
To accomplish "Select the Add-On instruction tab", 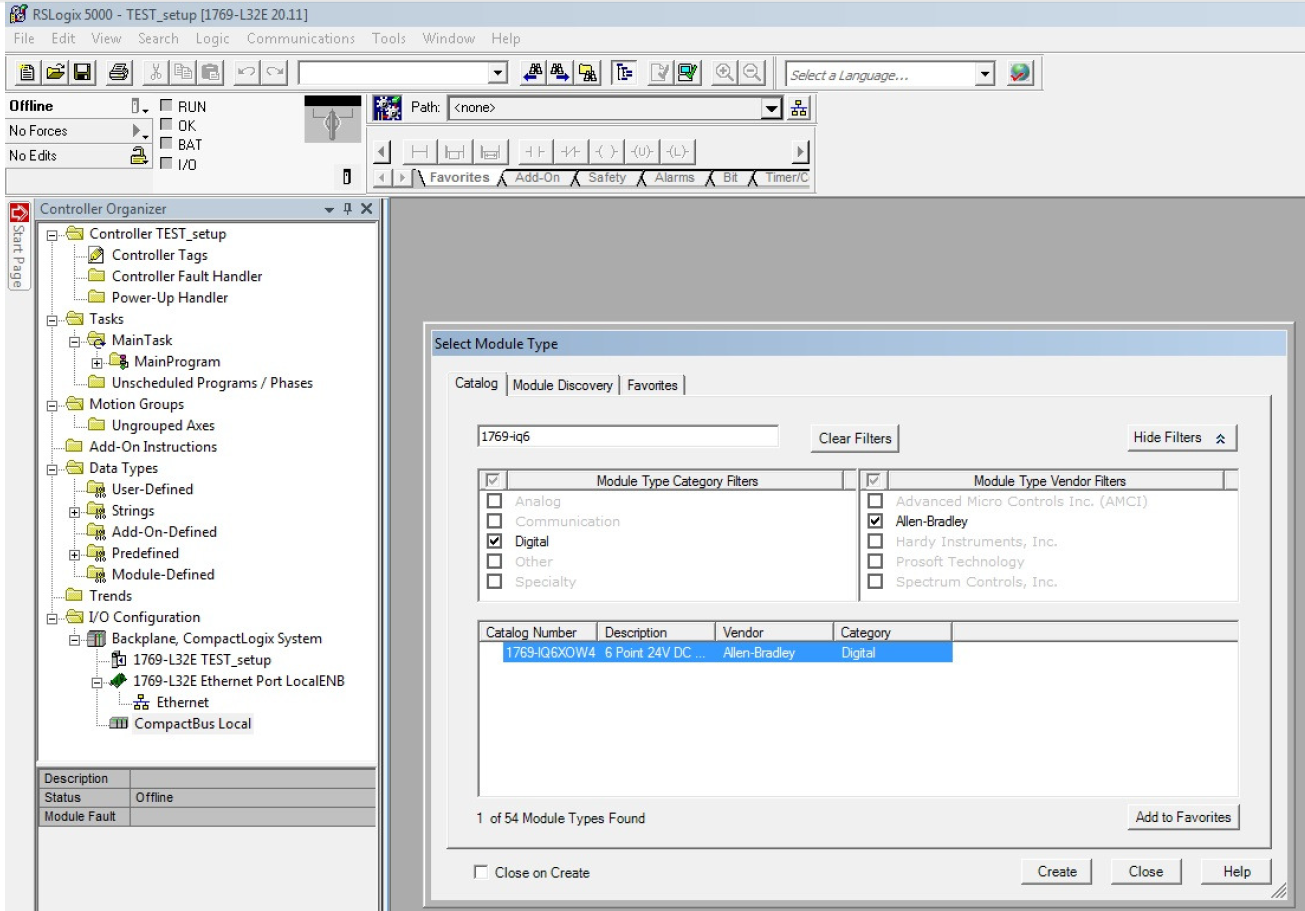I will tap(538, 177).
